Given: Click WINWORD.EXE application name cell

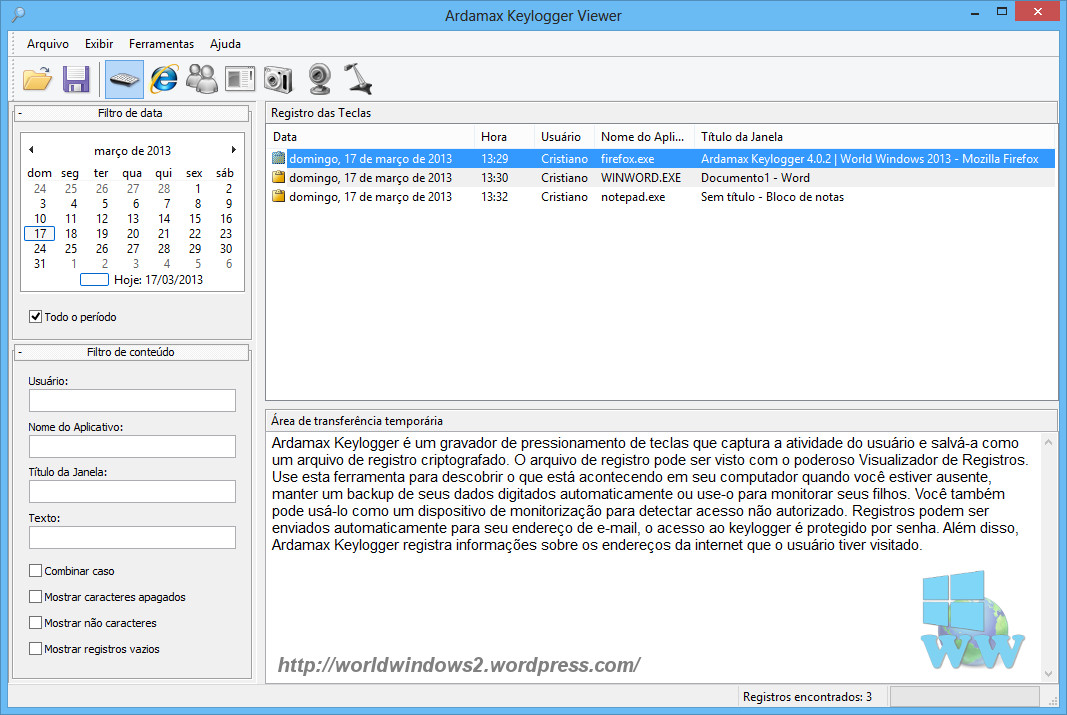Looking at the screenshot, I should point(641,178).
